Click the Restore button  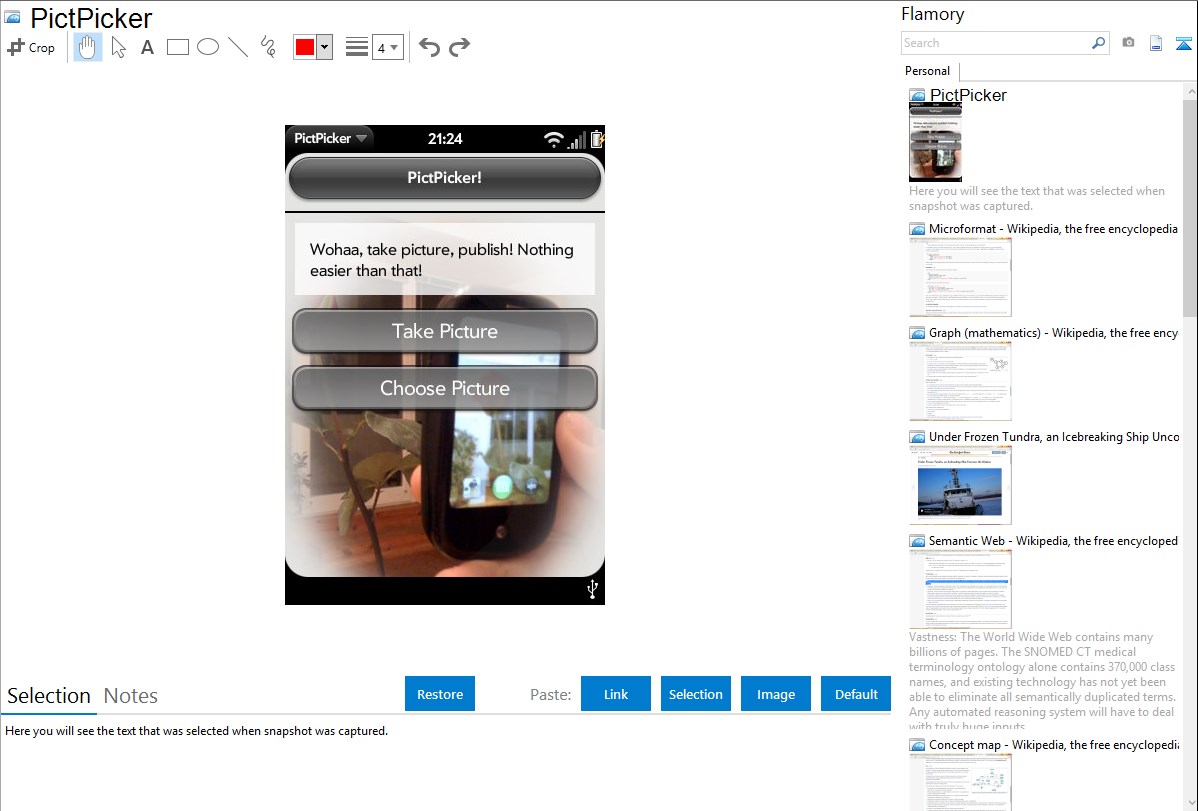coord(440,694)
